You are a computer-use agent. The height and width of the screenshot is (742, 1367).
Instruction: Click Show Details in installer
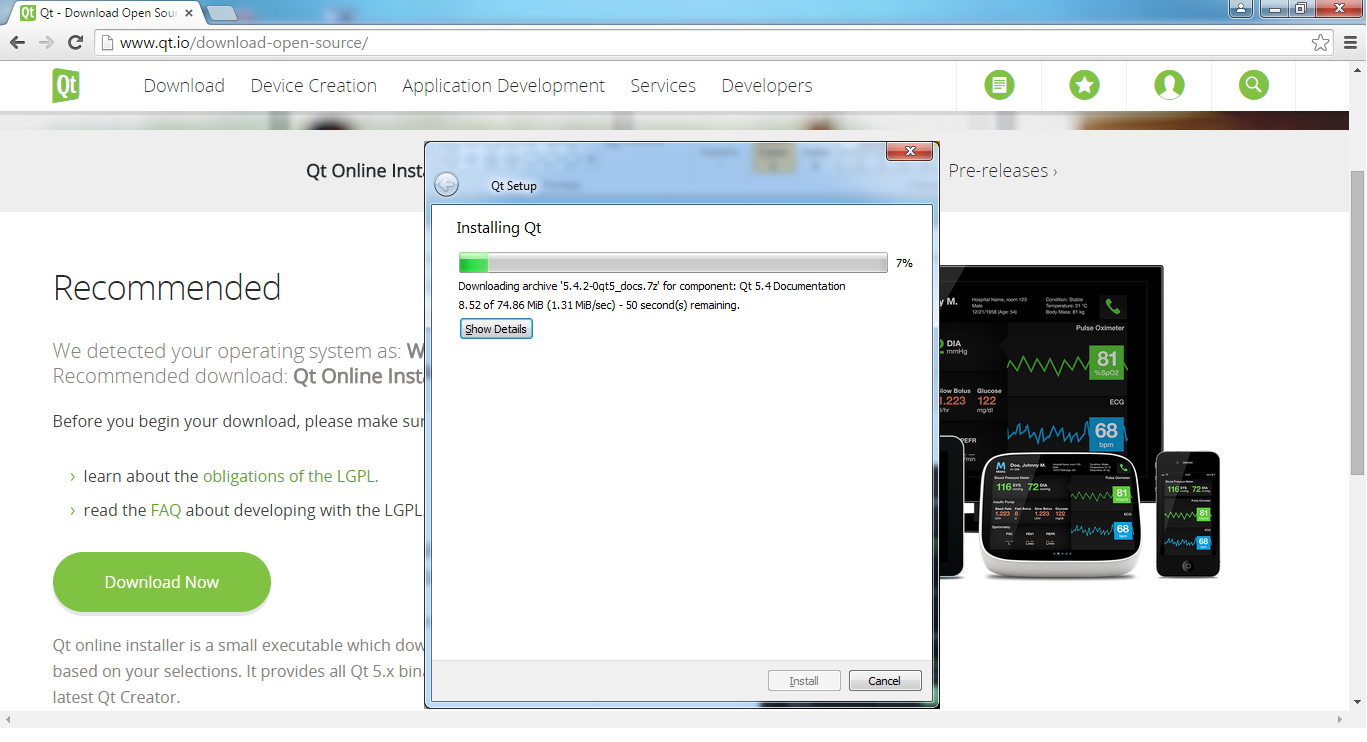(x=496, y=329)
